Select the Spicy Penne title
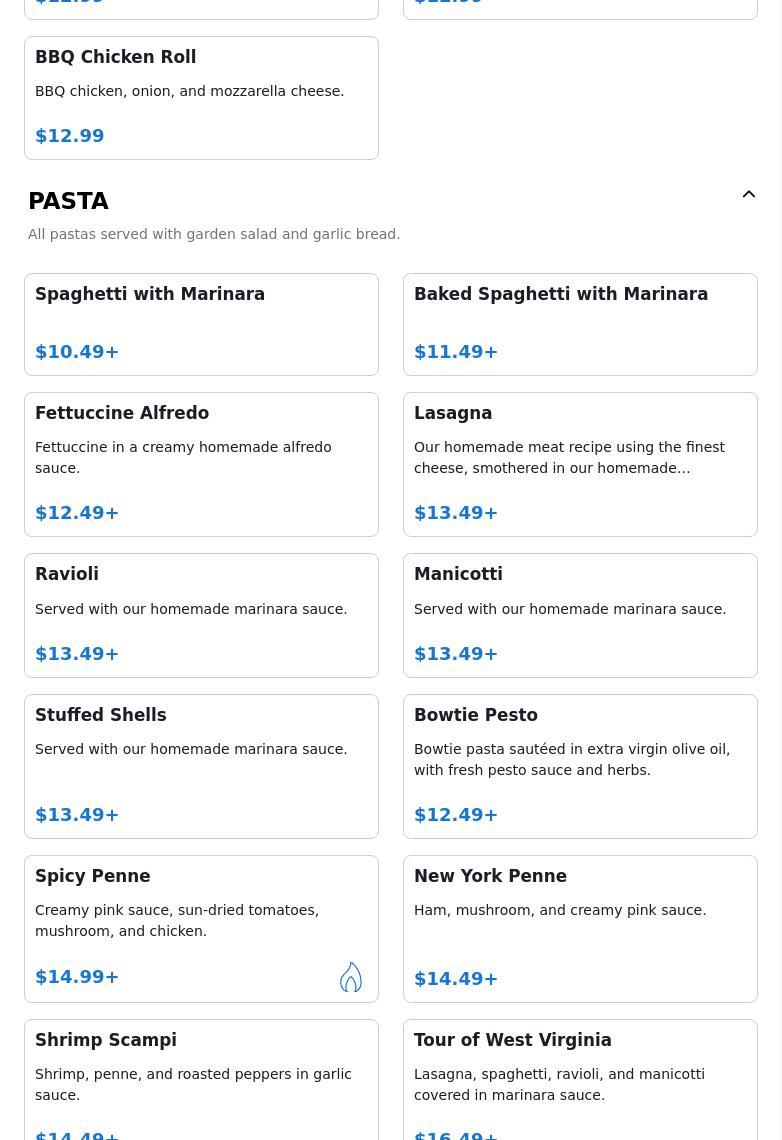The height and width of the screenshot is (1140, 782). 93,876
